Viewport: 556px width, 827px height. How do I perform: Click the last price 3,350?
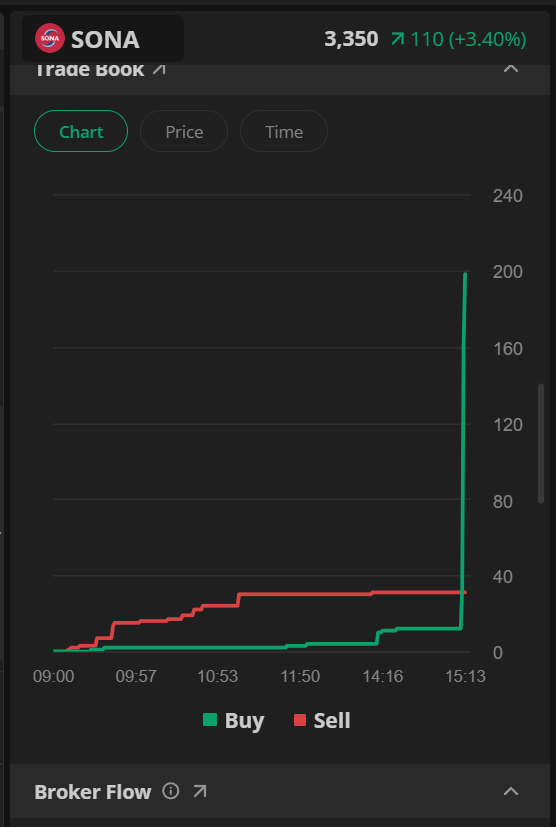point(351,39)
